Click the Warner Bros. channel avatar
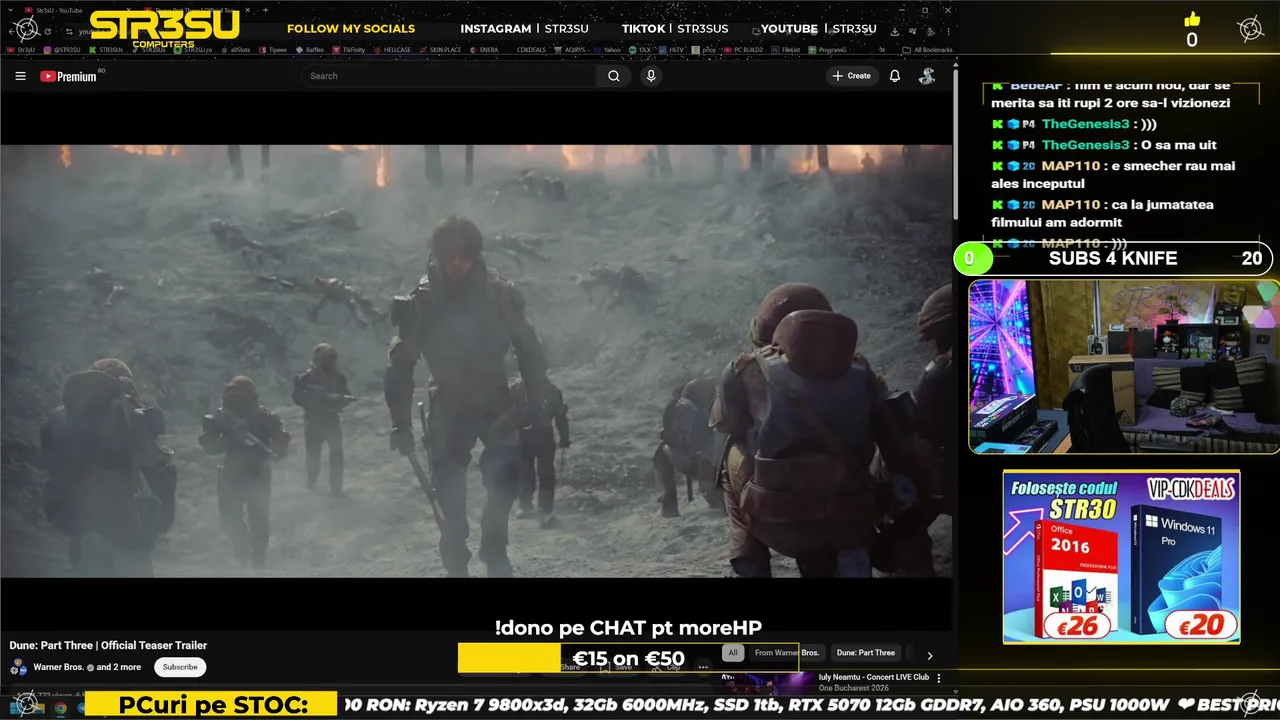1280x720 pixels. (x=18, y=667)
